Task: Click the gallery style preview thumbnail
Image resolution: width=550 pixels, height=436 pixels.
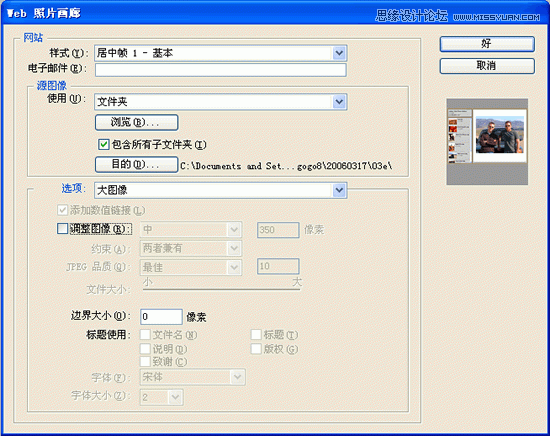Action: point(487,142)
